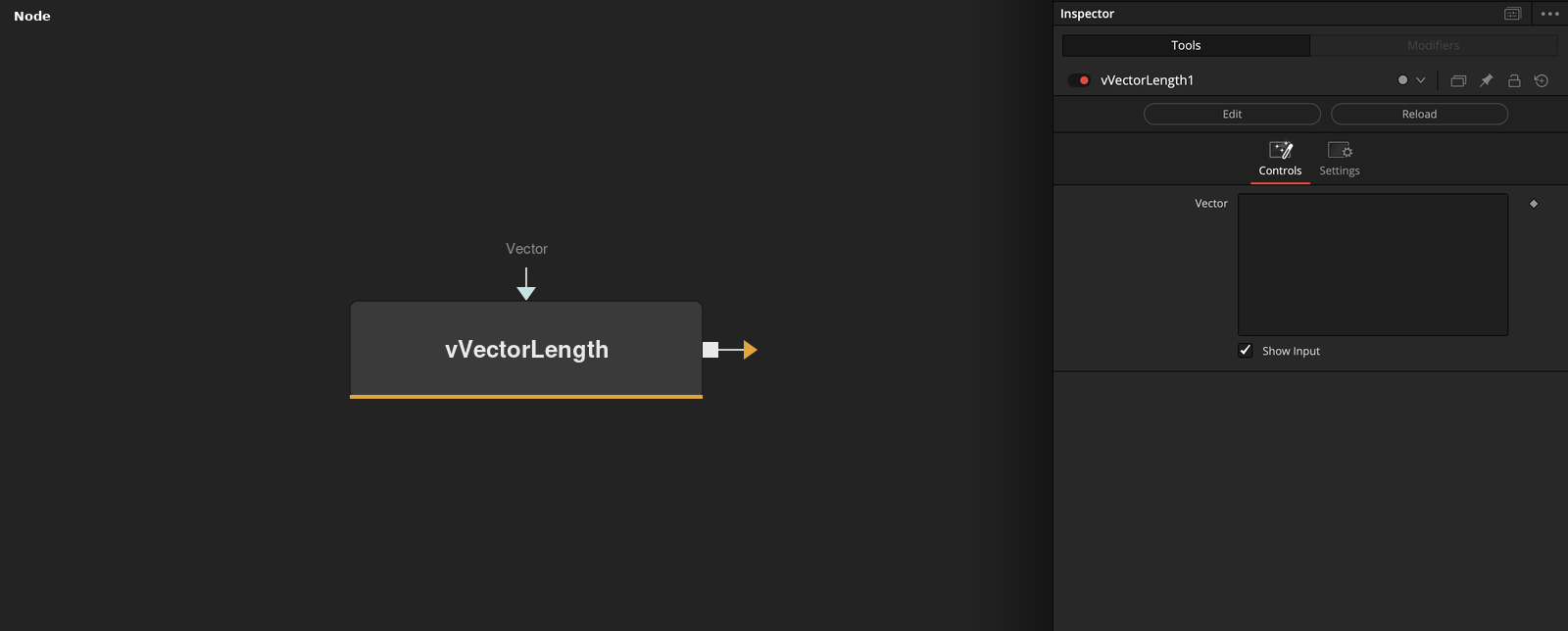
Task: Click the Vector label above the node
Action: [x=526, y=249]
